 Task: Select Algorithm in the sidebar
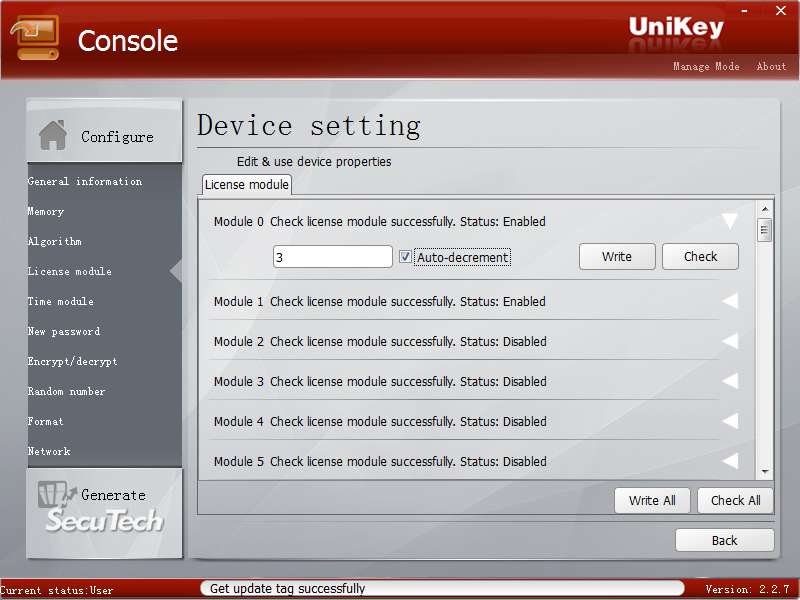pyautogui.click(x=55, y=241)
